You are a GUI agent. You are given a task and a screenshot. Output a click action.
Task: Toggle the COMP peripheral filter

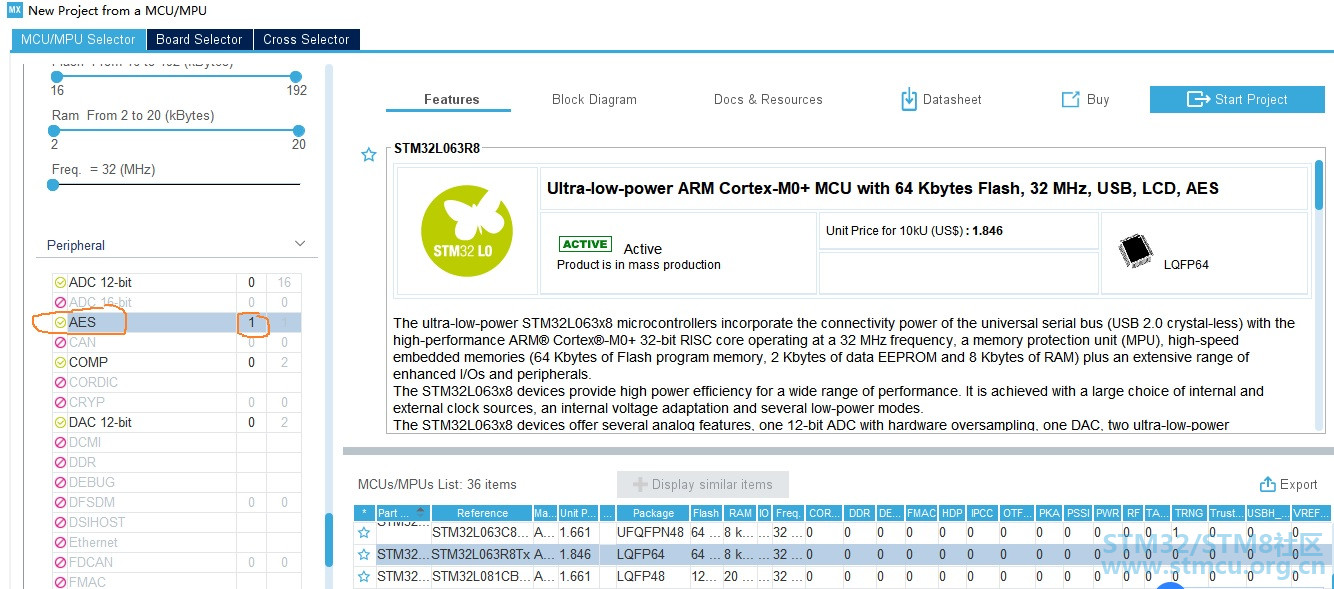point(60,362)
